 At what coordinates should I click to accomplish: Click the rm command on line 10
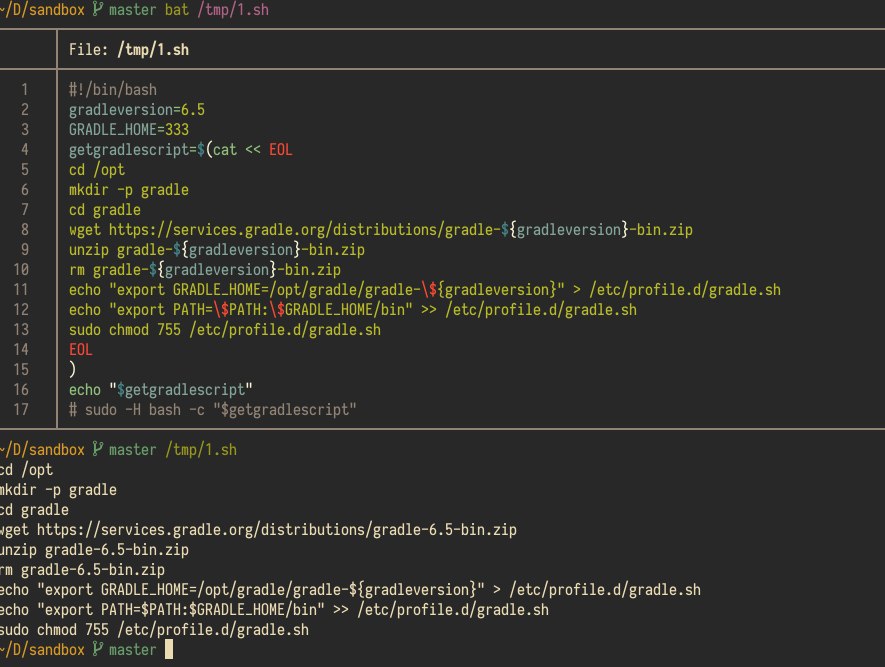click(x=205, y=269)
